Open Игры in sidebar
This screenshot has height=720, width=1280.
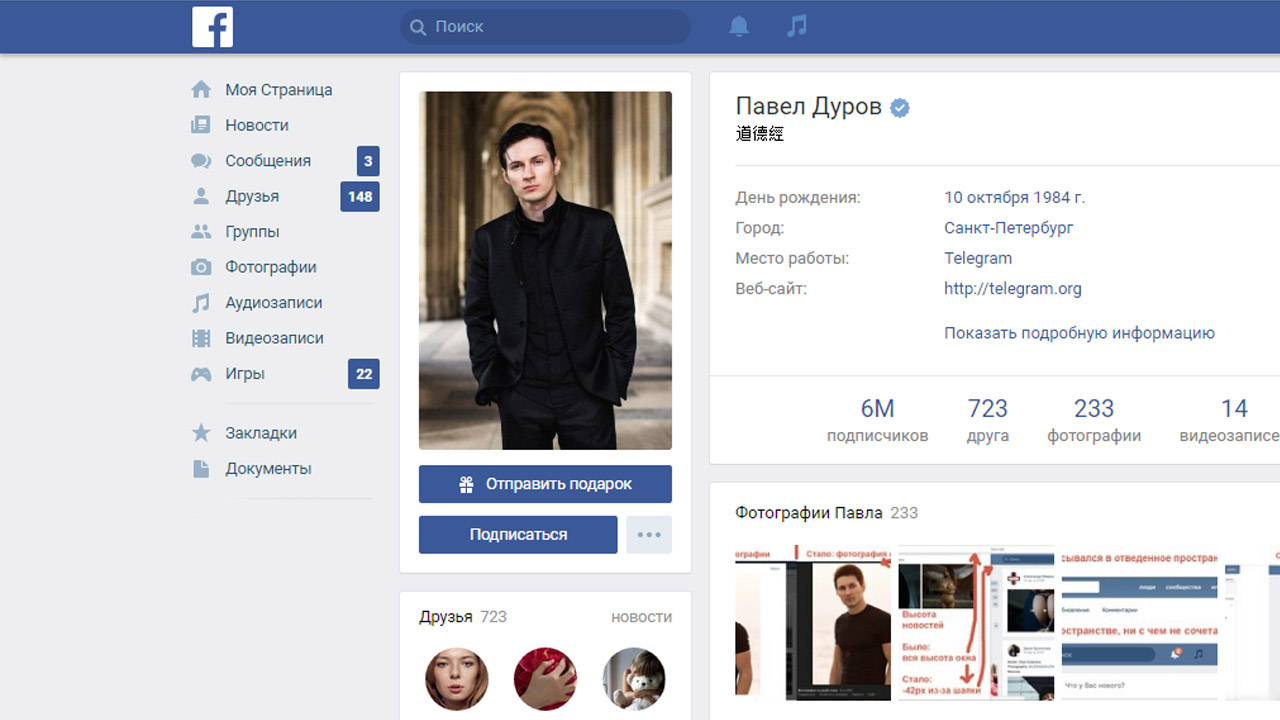[x=245, y=374]
